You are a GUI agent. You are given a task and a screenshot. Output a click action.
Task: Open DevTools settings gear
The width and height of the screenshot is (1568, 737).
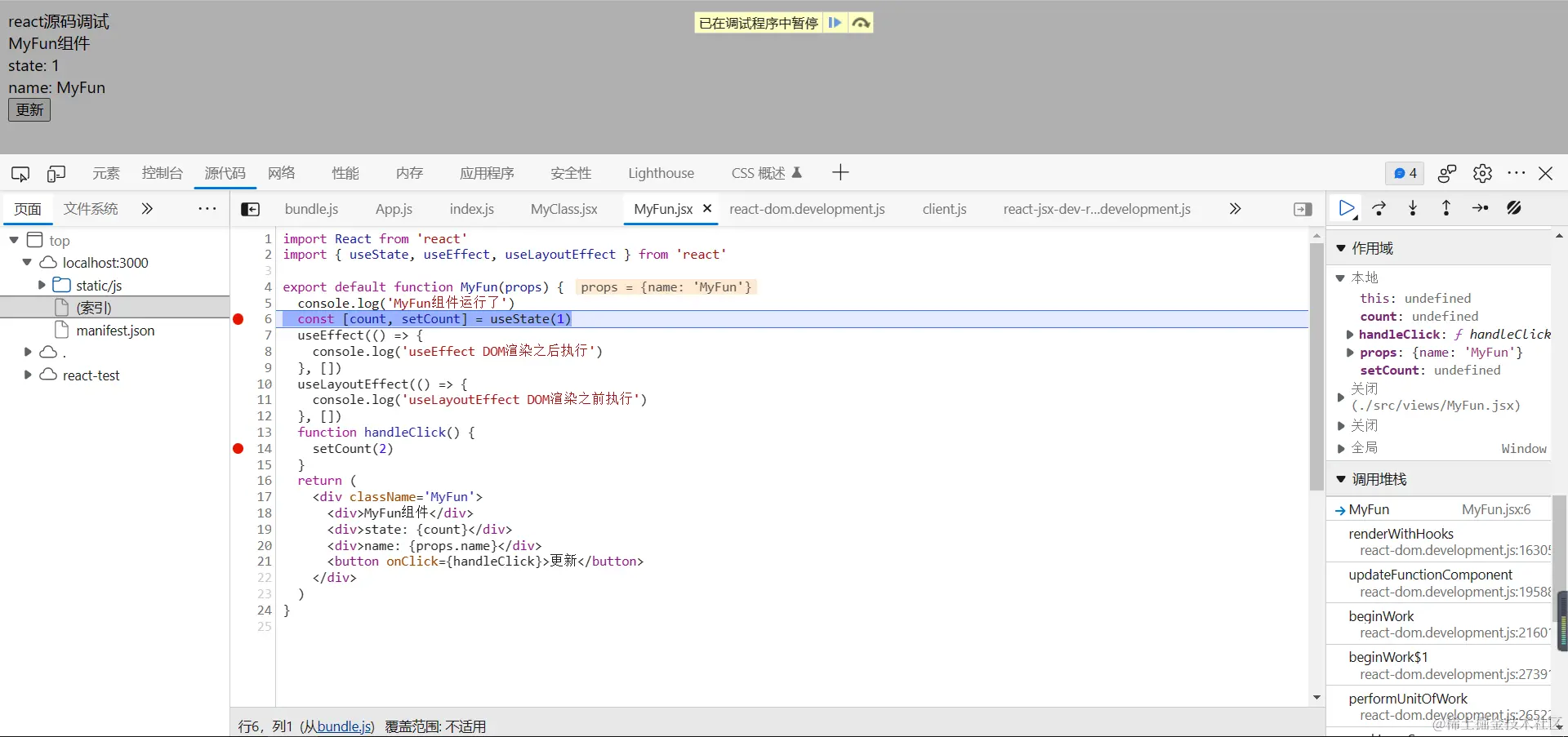[x=1482, y=173]
